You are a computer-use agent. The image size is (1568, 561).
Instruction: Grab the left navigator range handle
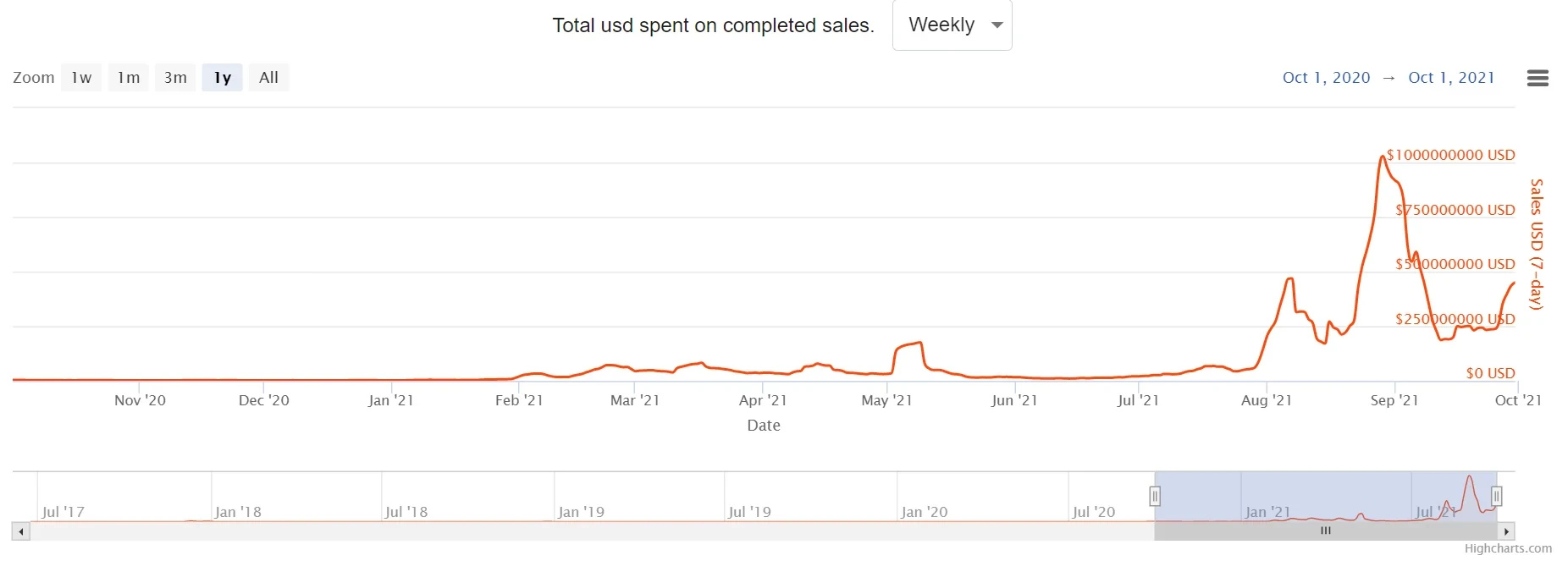coord(1154,497)
